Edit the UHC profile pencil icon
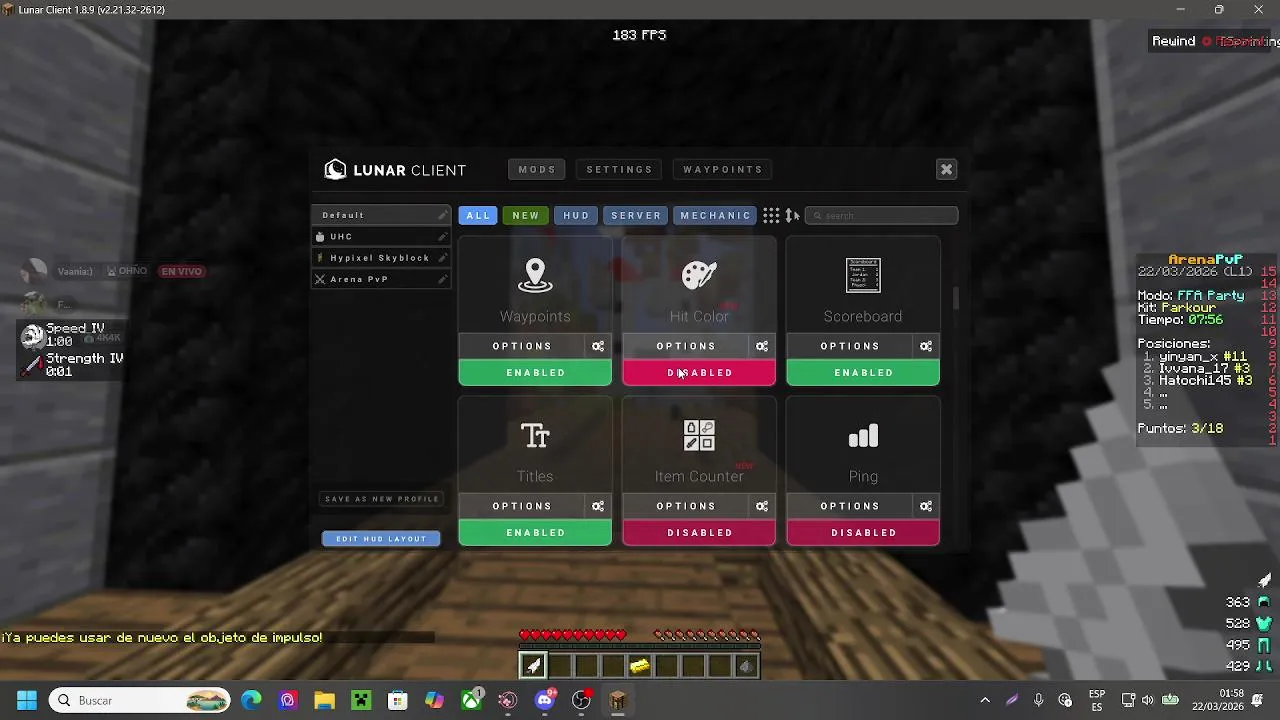The image size is (1280, 720). [x=442, y=237]
